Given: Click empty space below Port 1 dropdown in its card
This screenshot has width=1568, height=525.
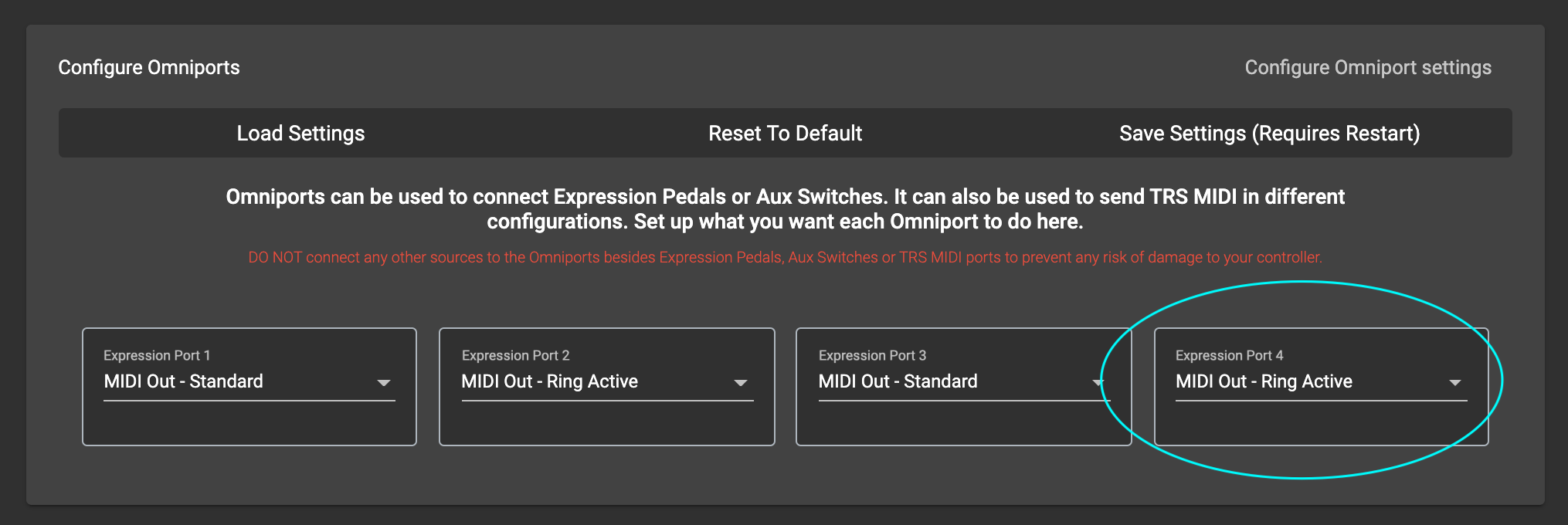Looking at the screenshot, I should [249, 424].
